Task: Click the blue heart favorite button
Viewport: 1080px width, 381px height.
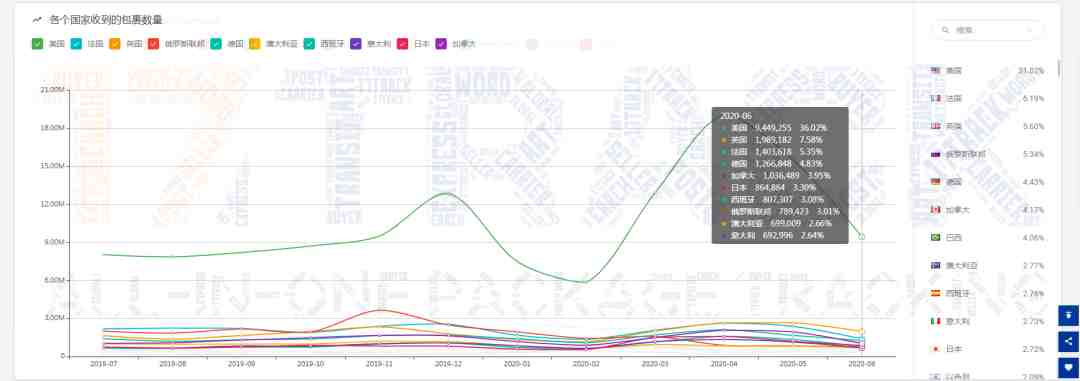Action: click(x=1068, y=367)
